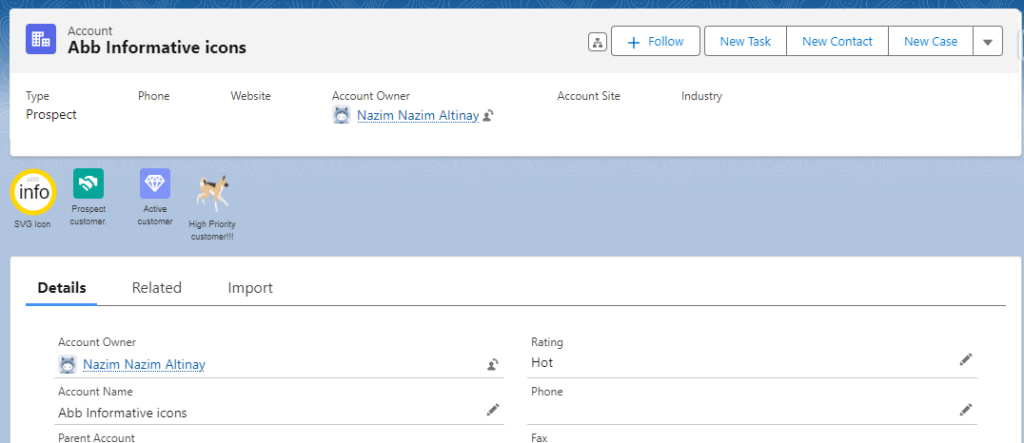This screenshot has height=443, width=1024.
Task: Select the Details tab
Action: click(62, 288)
